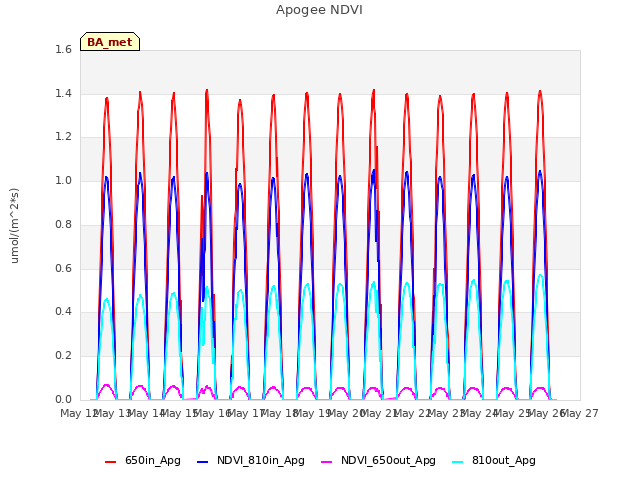Click the 0.8 y-axis tick label
This screenshot has height=480, width=640.
point(63,224)
